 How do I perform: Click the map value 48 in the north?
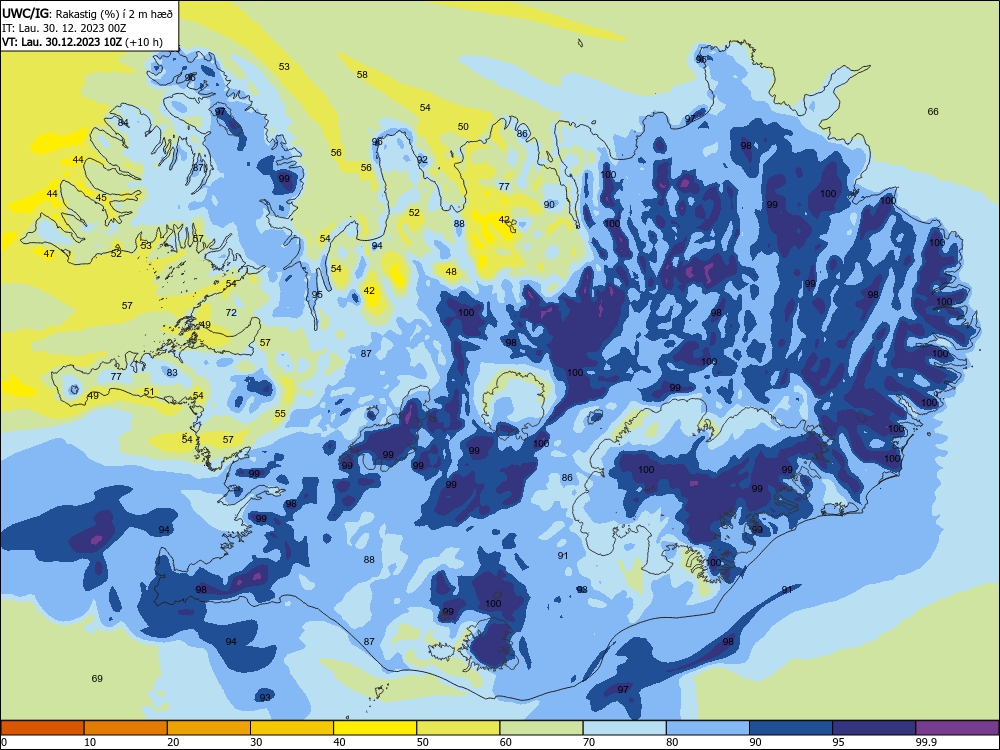coord(451,272)
